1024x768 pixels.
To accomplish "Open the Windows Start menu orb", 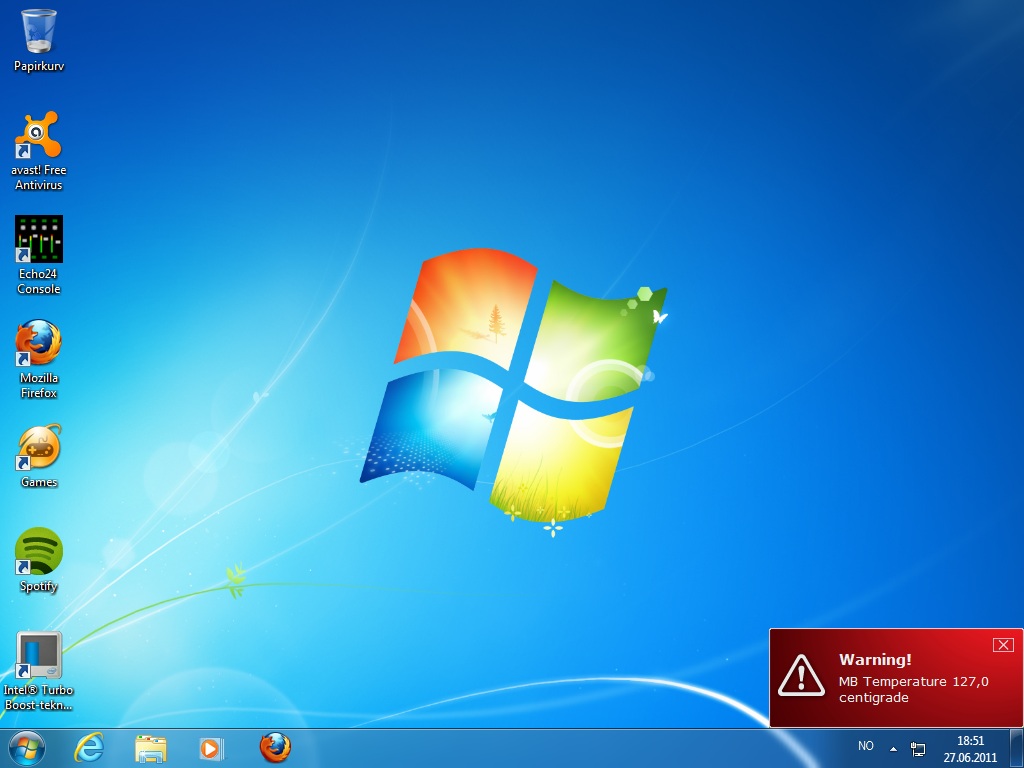I will 27,748.
